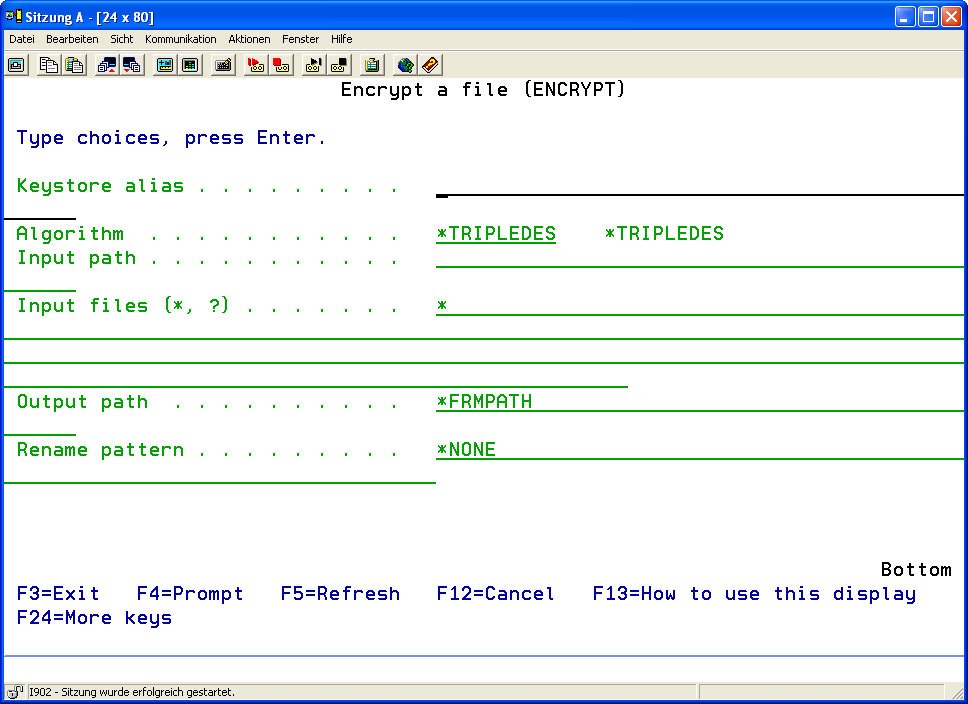Open the Kommunikation menu
This screenshot has width=968, height=704.
click(180, 39)
